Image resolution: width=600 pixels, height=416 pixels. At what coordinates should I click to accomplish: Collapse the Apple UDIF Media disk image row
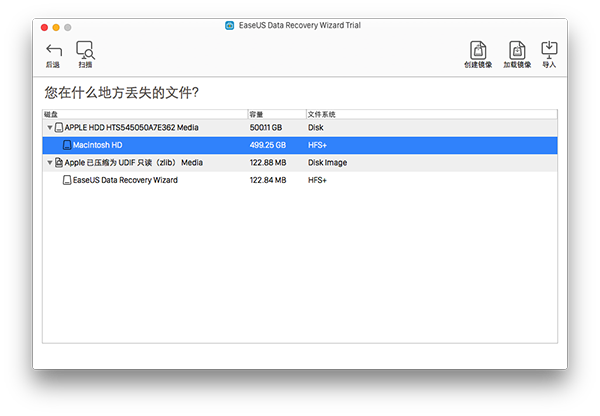50,163
